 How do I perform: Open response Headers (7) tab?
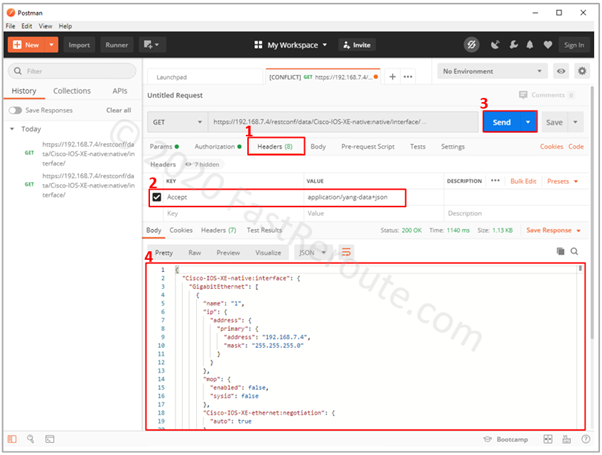218,230
